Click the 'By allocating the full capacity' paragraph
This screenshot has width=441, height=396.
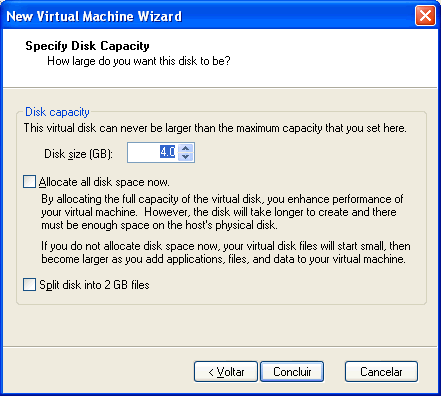pos(222,212)
